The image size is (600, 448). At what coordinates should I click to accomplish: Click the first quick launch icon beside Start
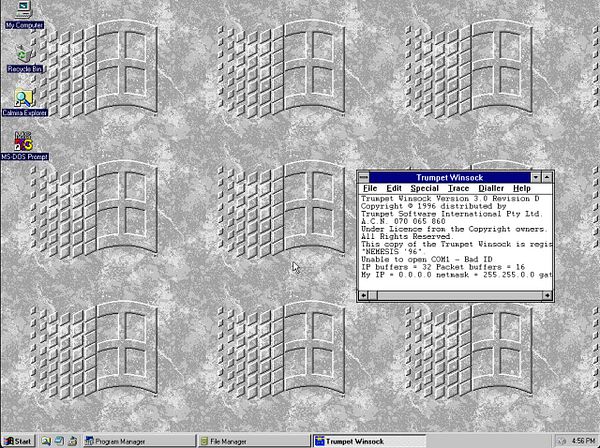(46, 441)
